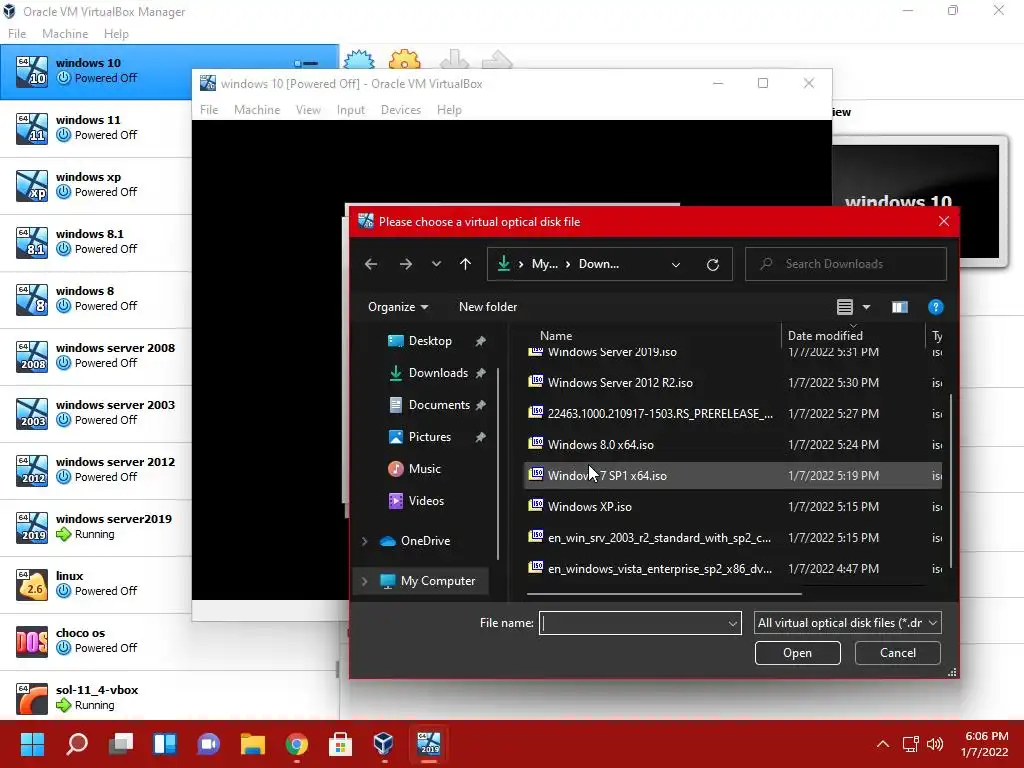Screen dimensions: 1024x768
Task: Click the Open button
Action: pos(797,653)
